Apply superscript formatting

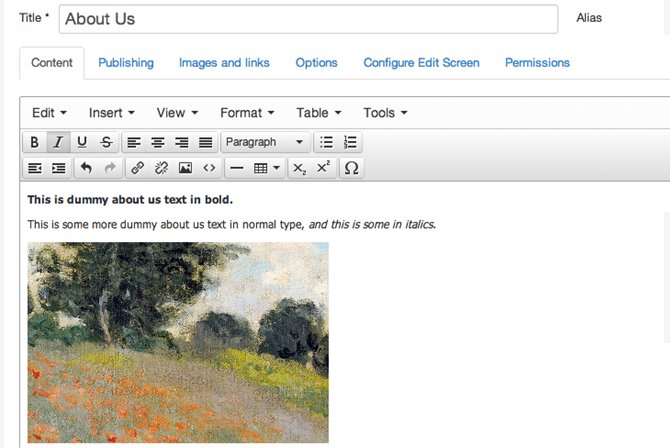(323, 168)
